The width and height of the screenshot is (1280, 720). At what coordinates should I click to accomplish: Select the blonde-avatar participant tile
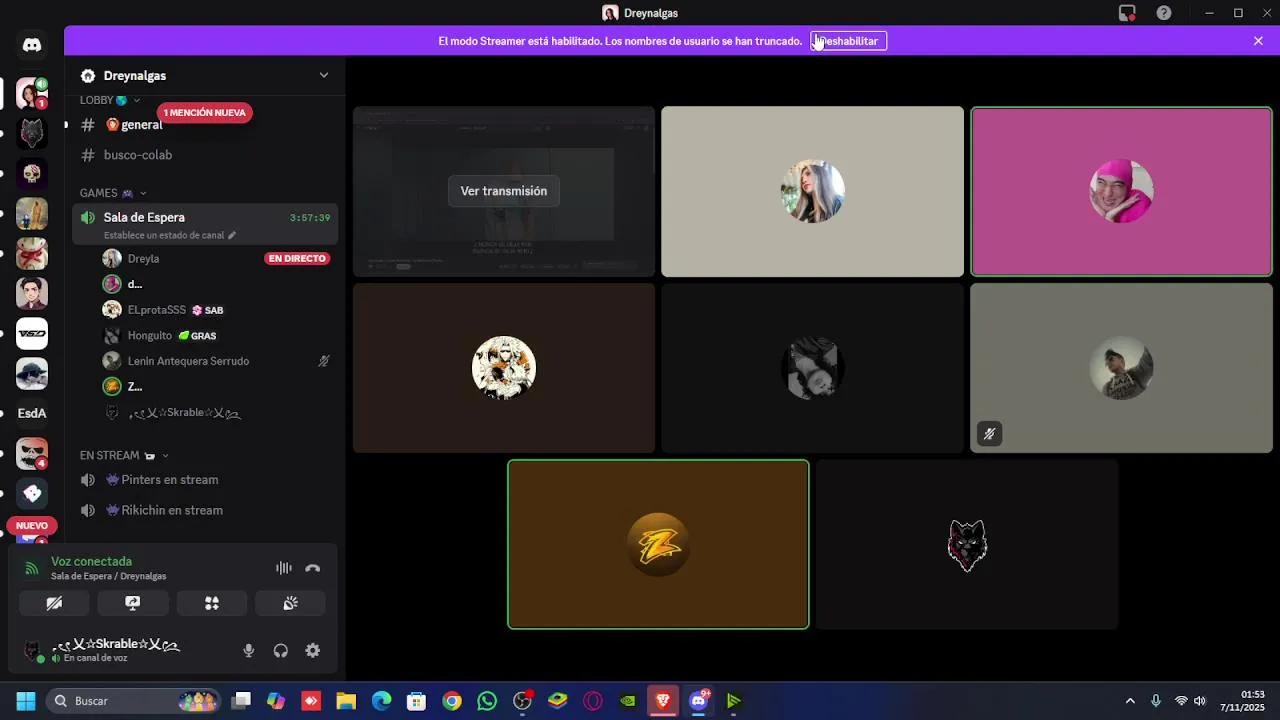(x=812, y=191)
